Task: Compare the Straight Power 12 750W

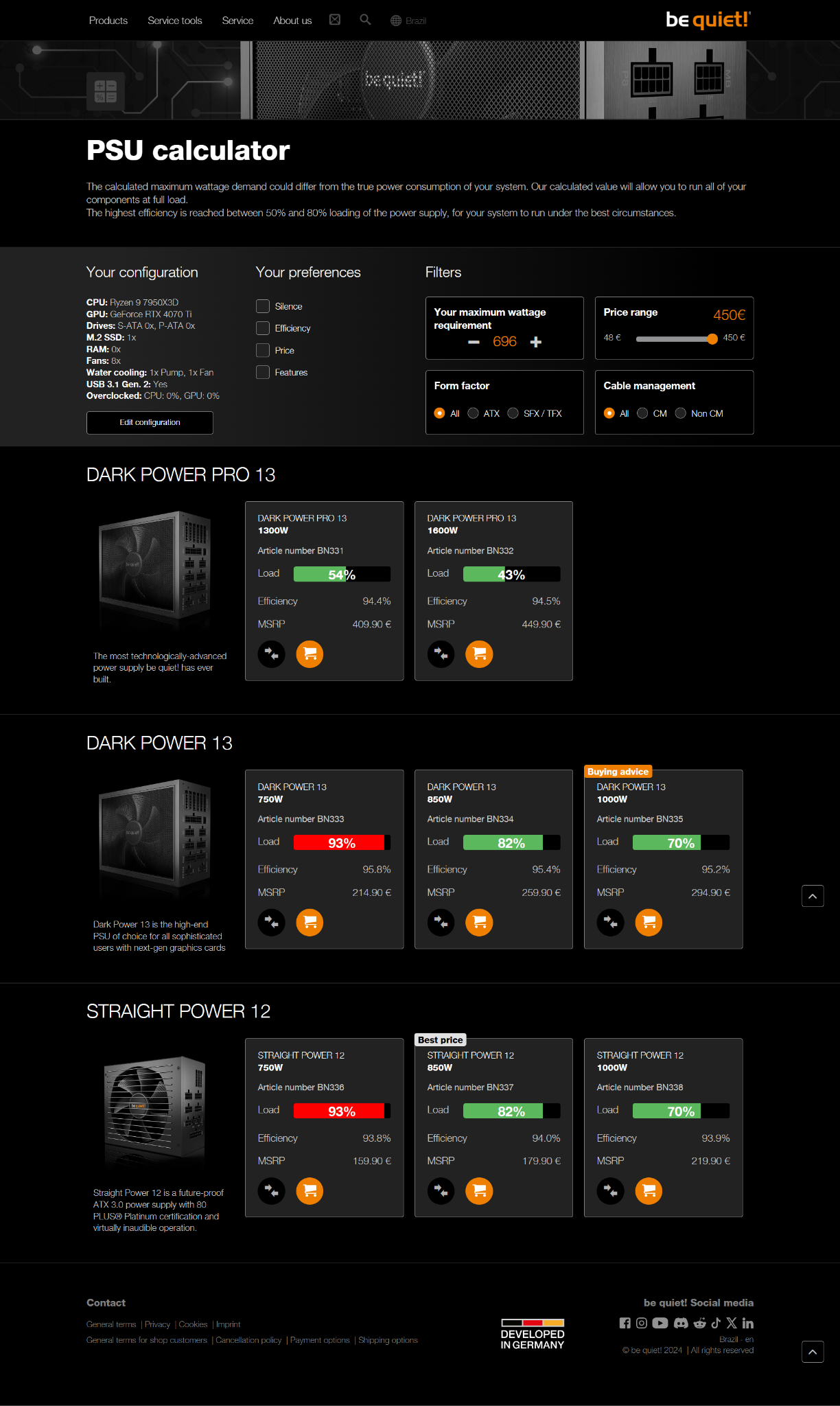Action: pos(272,1191)
